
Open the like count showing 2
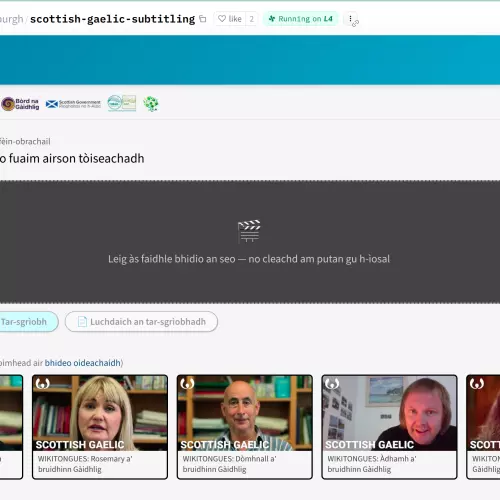click(x=252, y=19)
